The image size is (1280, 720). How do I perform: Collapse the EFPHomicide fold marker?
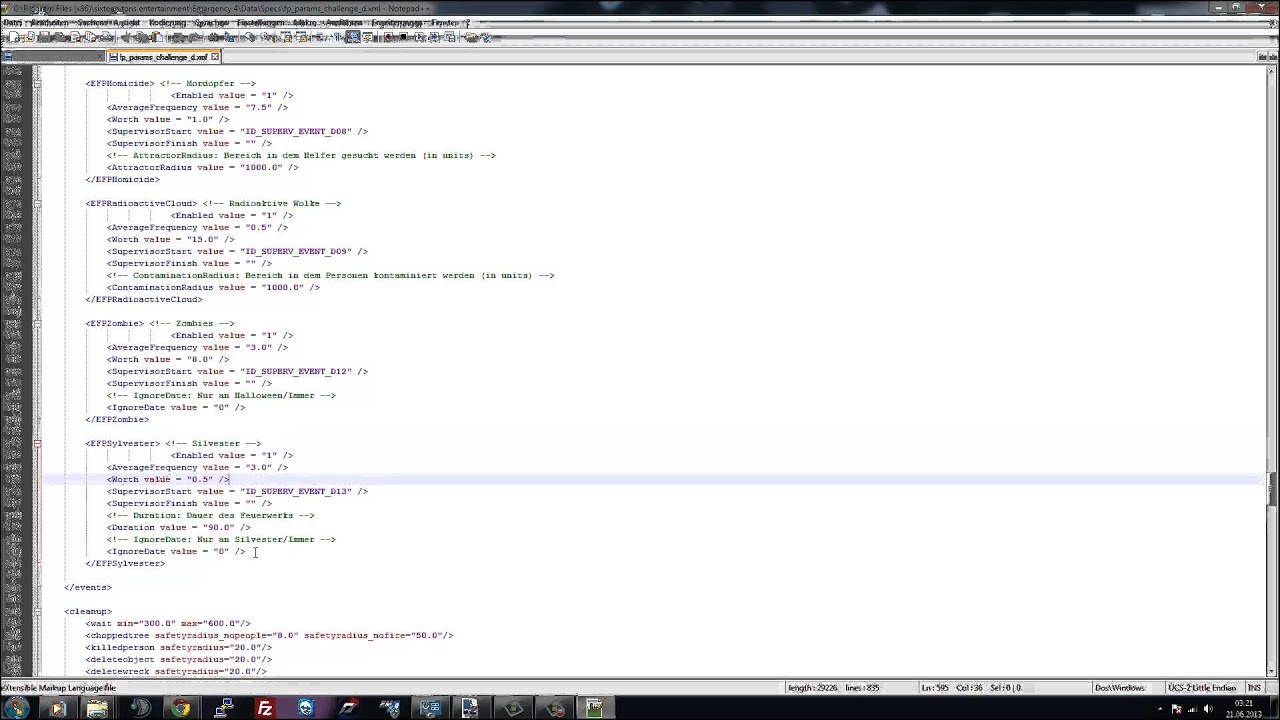(x=37, y=83)
